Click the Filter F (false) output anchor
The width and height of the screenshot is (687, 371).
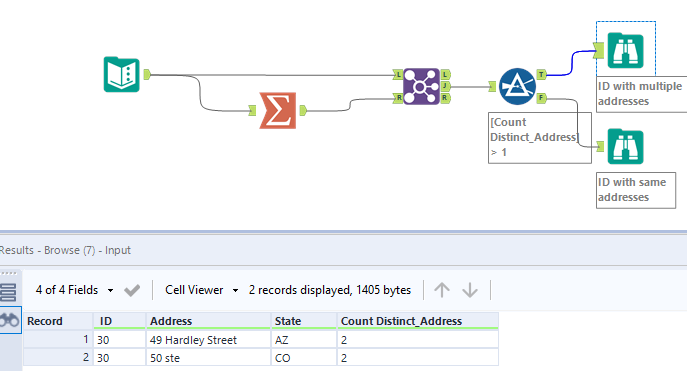[x=542, y=98]
